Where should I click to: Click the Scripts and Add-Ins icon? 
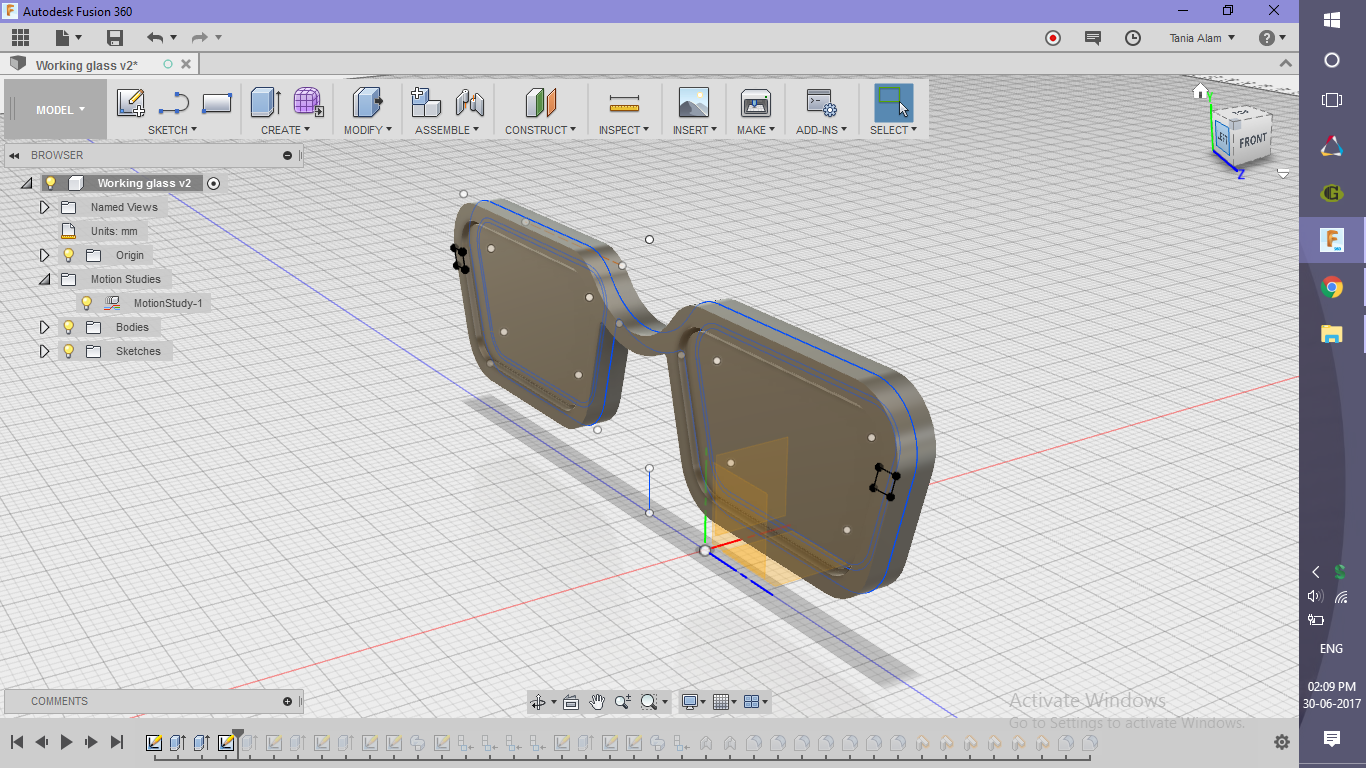[821, 103]
